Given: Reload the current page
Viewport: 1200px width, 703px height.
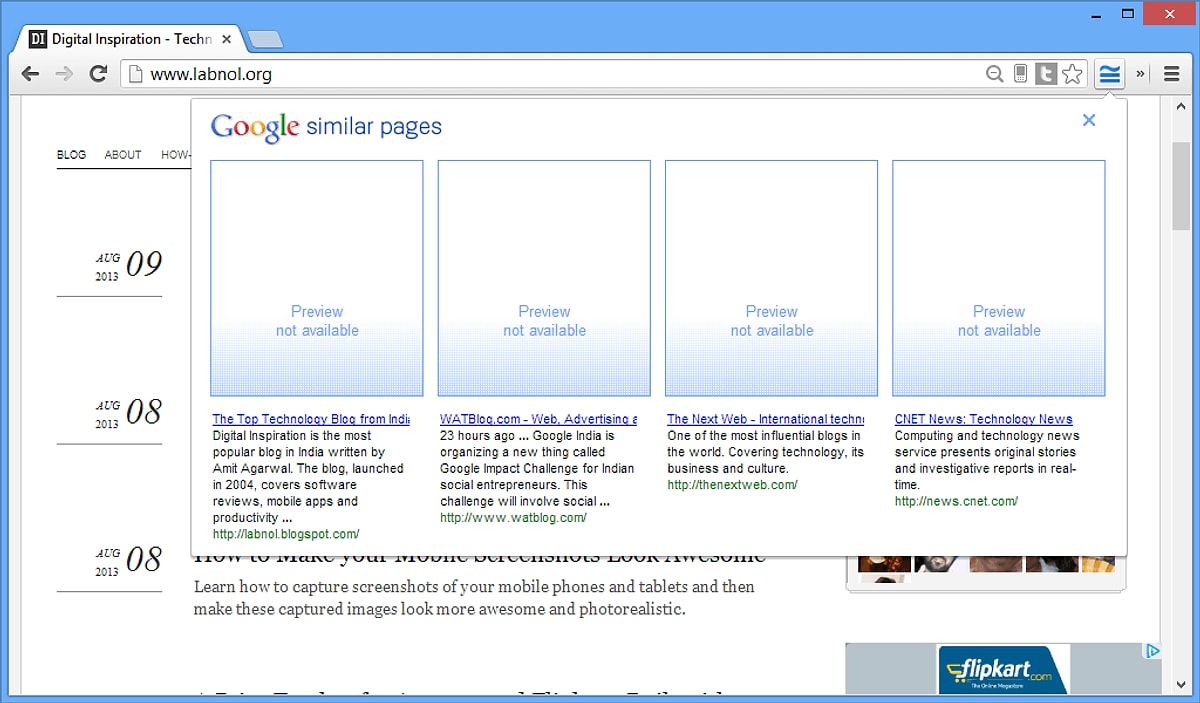Looking at the screenshot, I should (x=98, y=74).
